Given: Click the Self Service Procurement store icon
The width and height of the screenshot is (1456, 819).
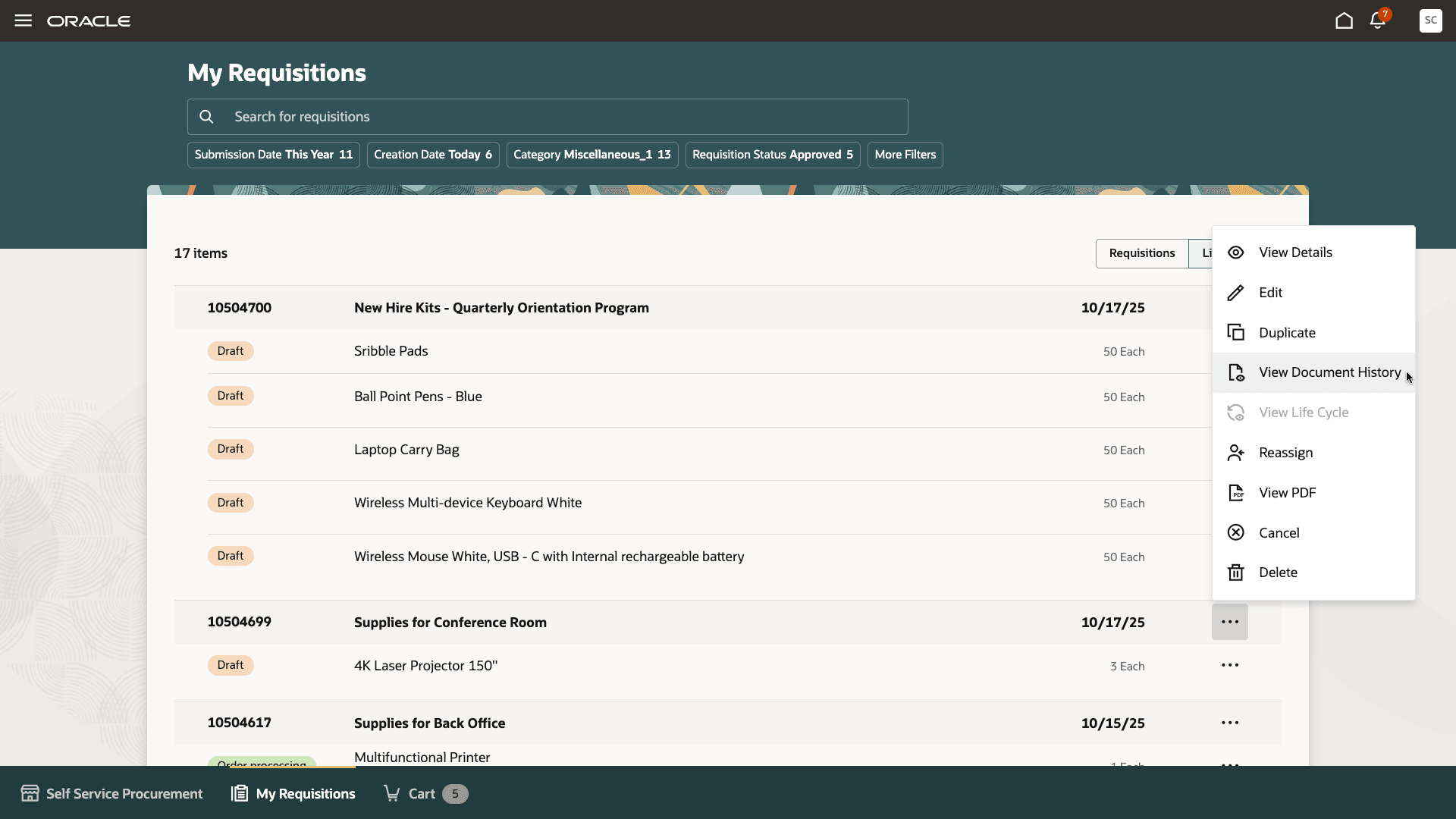Looking at the screenshot, I should [30, 792].
